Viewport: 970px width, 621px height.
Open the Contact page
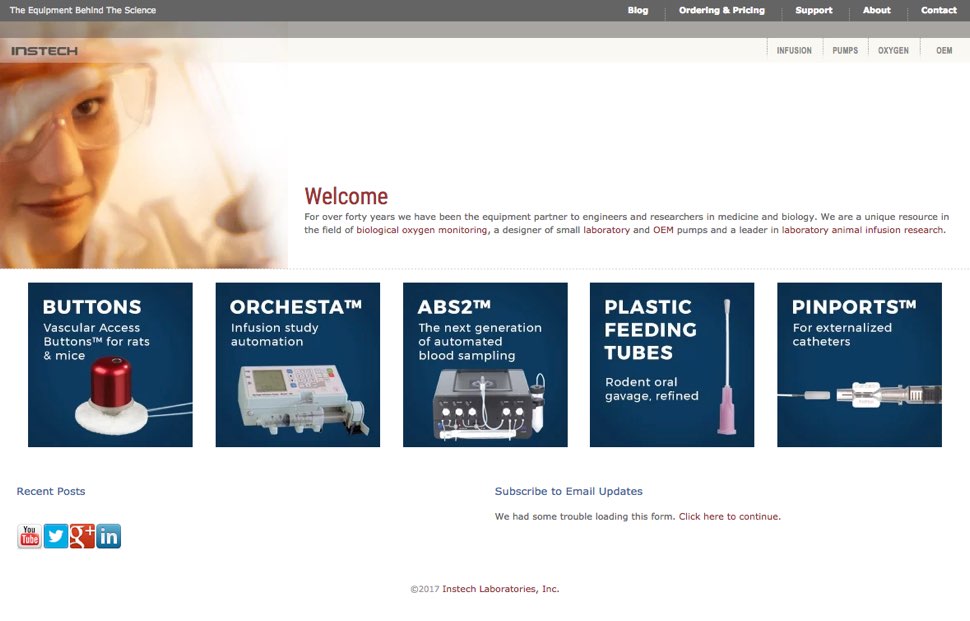click(938, 10)
